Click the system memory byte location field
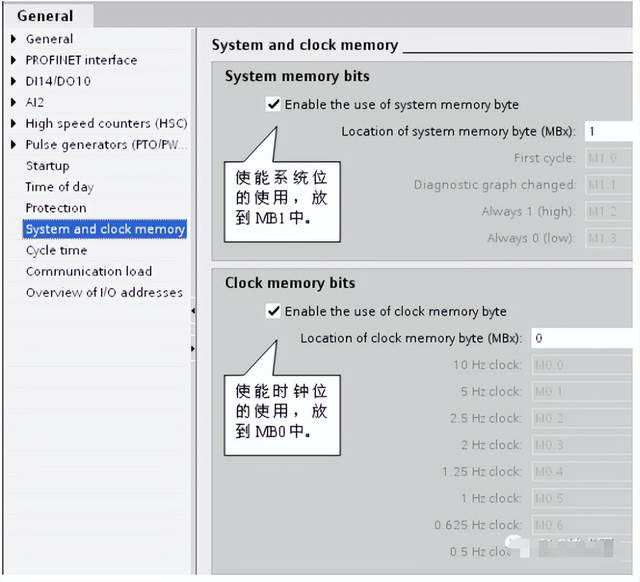640x582 pixels. tap(608, 132)
